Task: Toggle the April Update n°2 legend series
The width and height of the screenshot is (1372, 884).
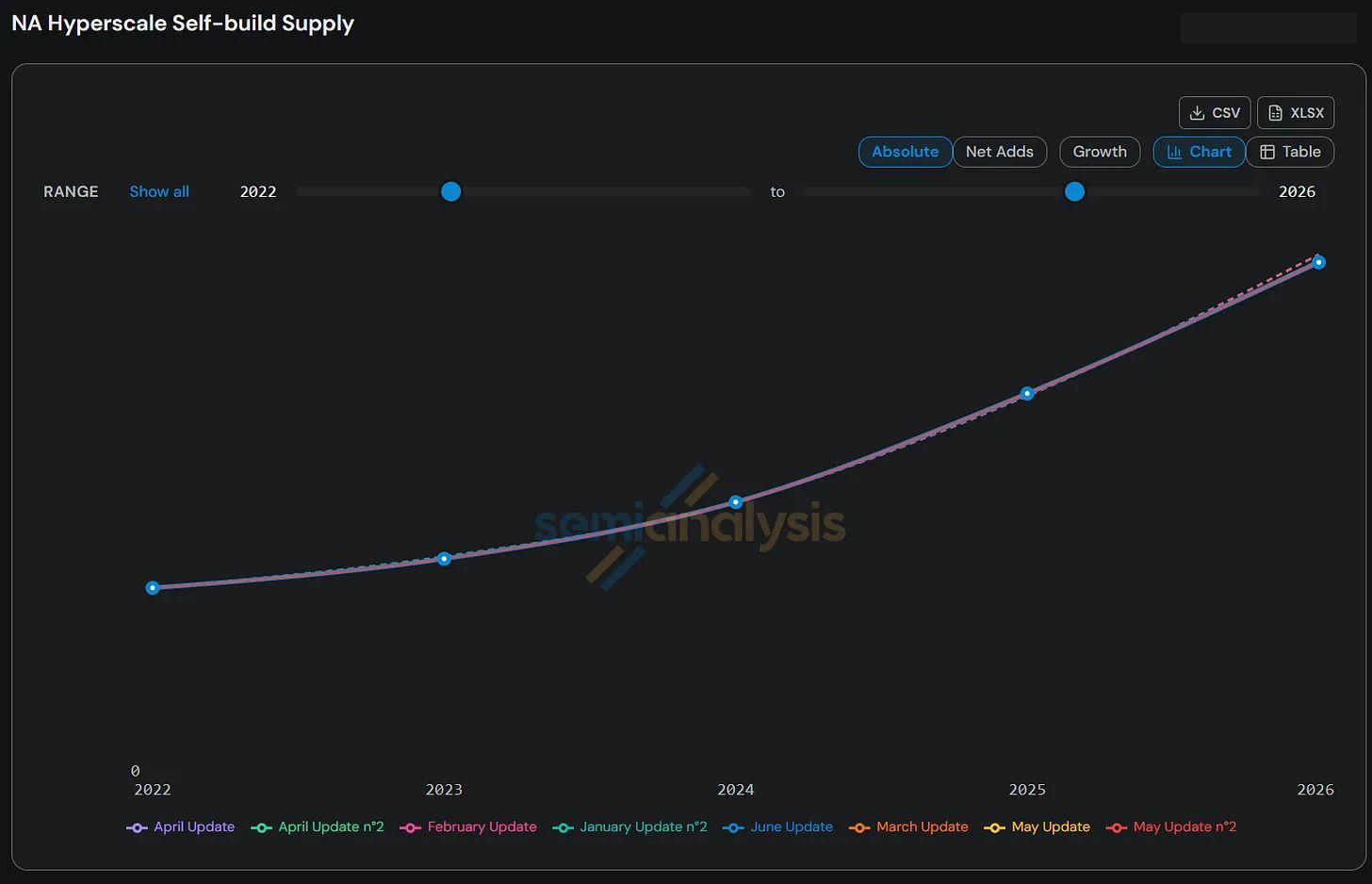Action: 318,827
